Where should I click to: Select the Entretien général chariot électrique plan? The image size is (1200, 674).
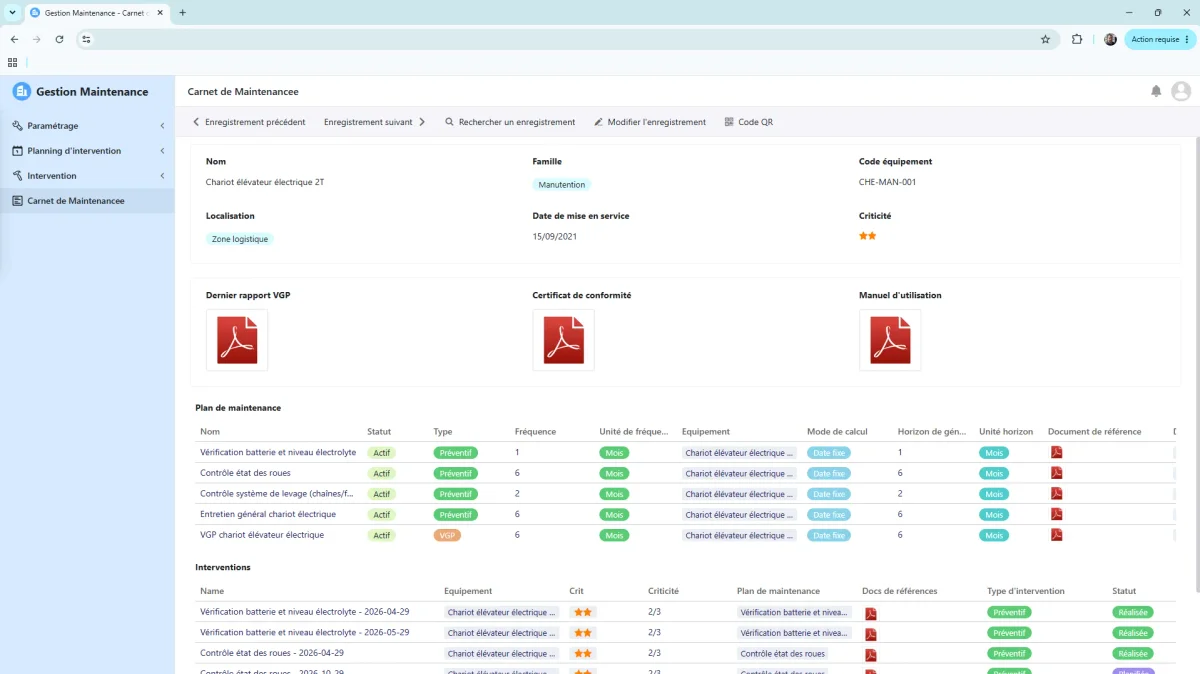268,514
